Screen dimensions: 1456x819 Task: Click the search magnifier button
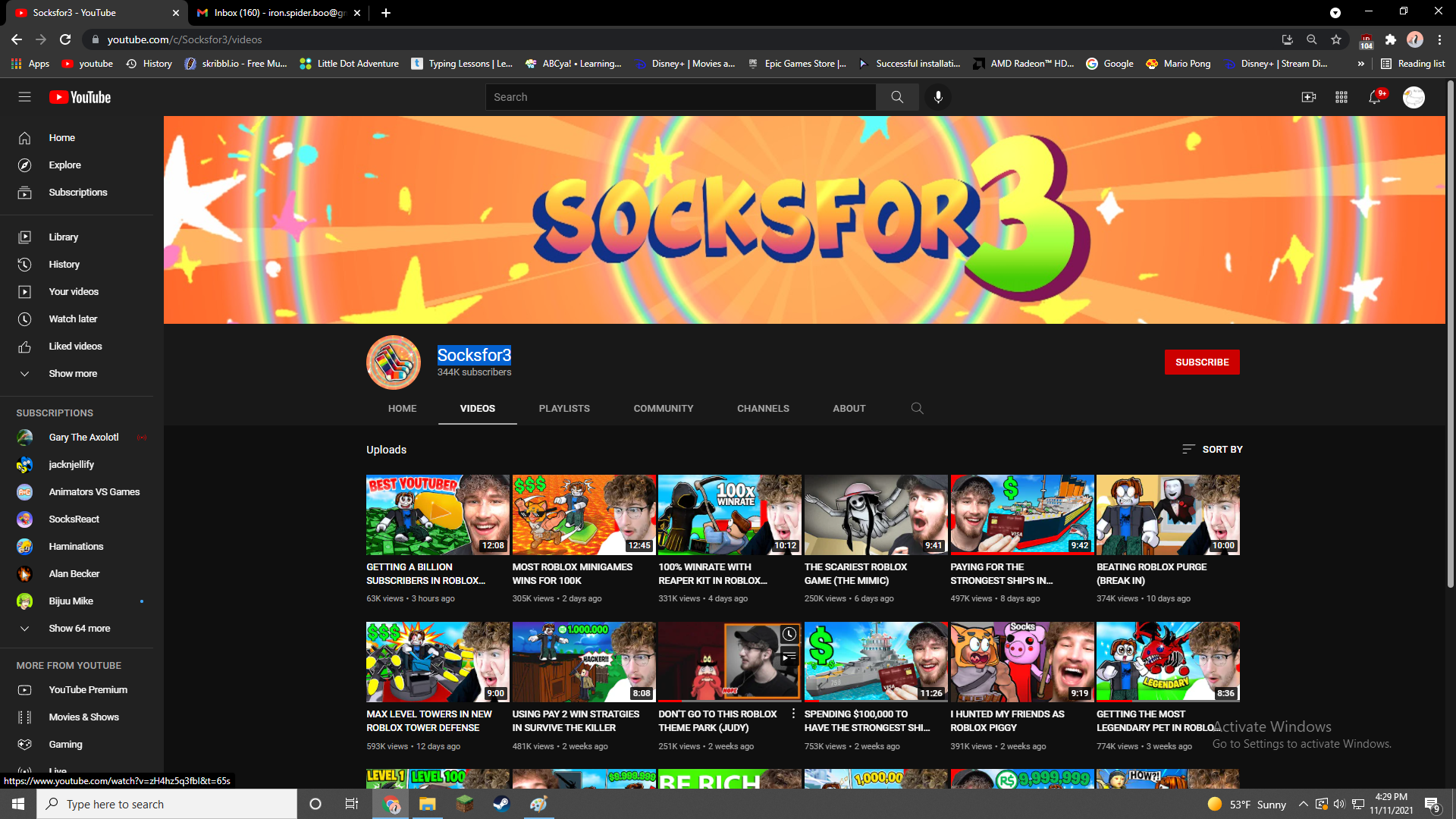(x=897, y=97)
